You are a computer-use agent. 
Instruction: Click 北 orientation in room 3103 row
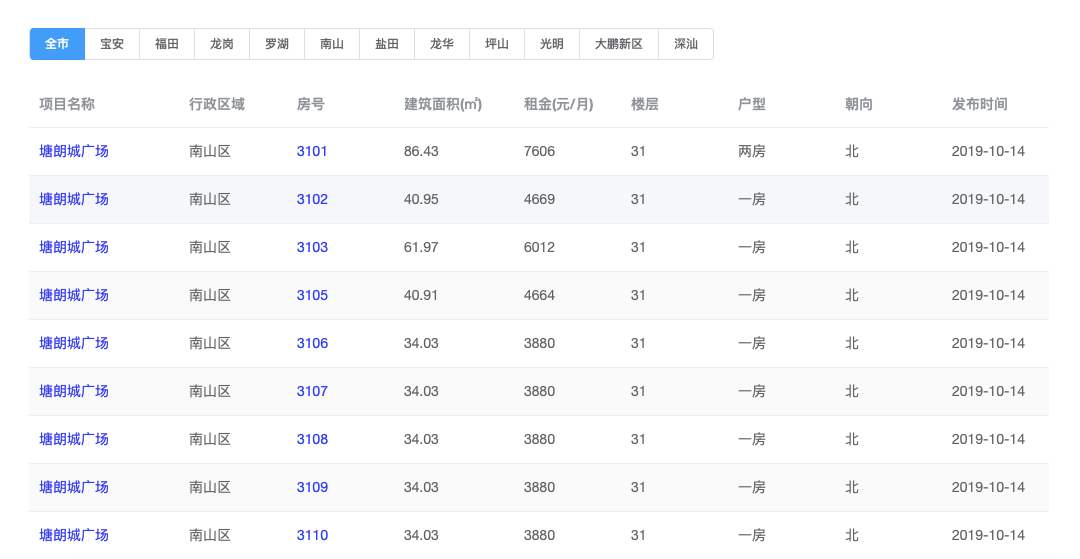852,247
